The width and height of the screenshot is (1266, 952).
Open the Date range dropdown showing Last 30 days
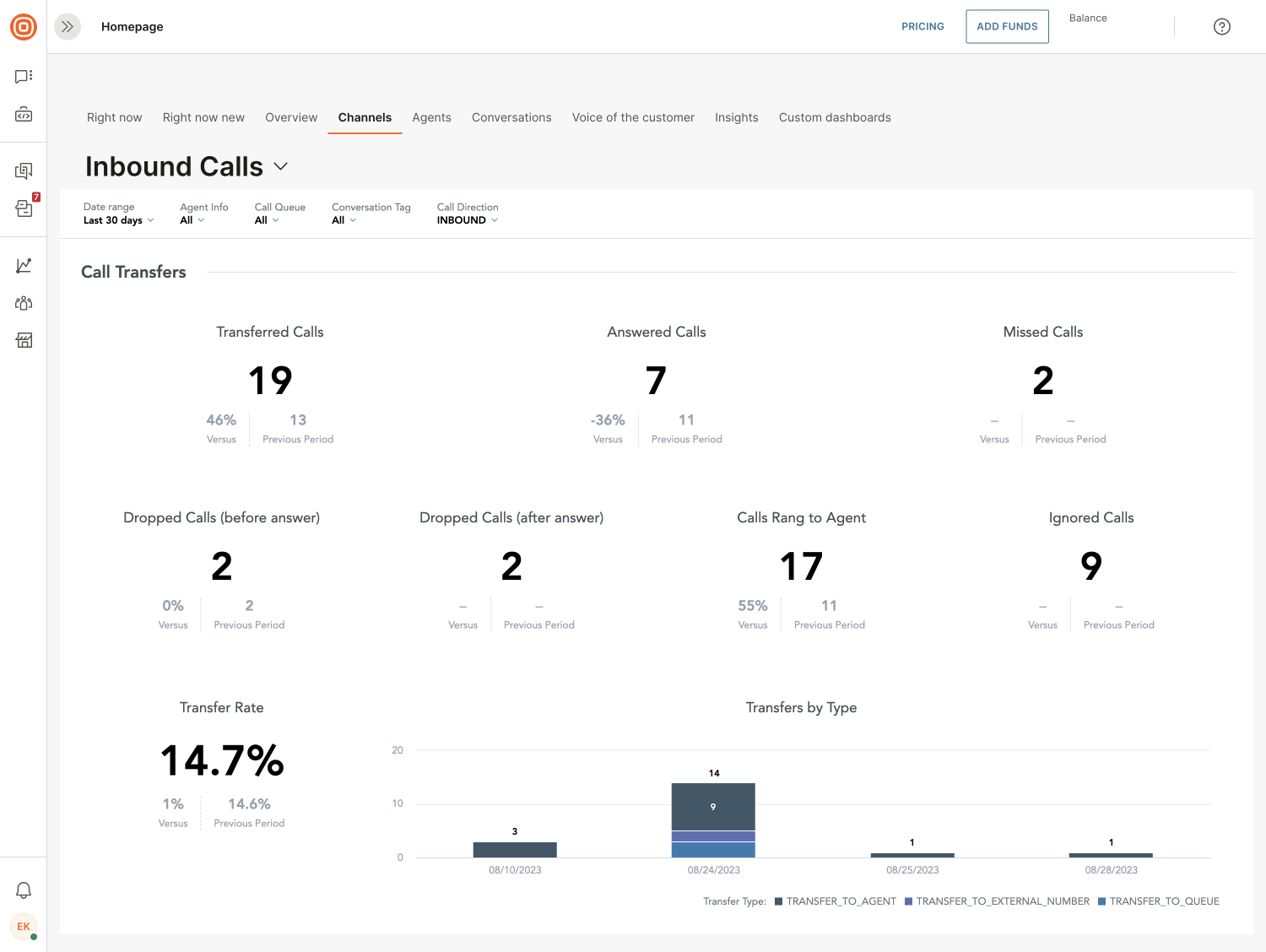[x=117, y=219]
